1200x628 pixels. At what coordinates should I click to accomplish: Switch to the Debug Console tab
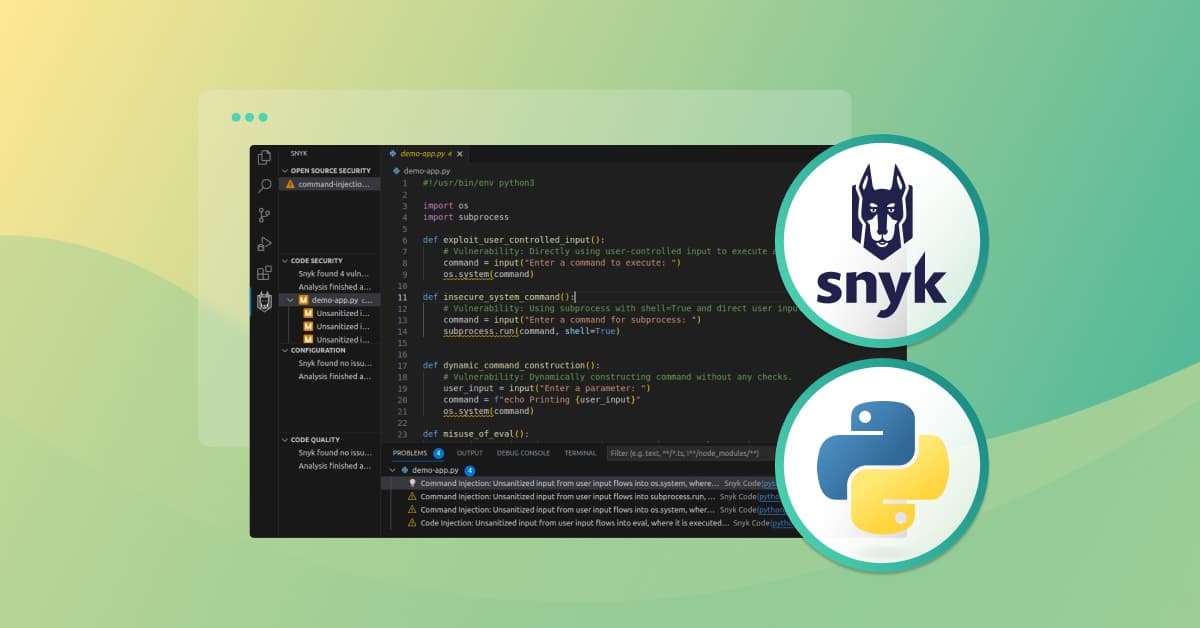click(x=524, y=453)
